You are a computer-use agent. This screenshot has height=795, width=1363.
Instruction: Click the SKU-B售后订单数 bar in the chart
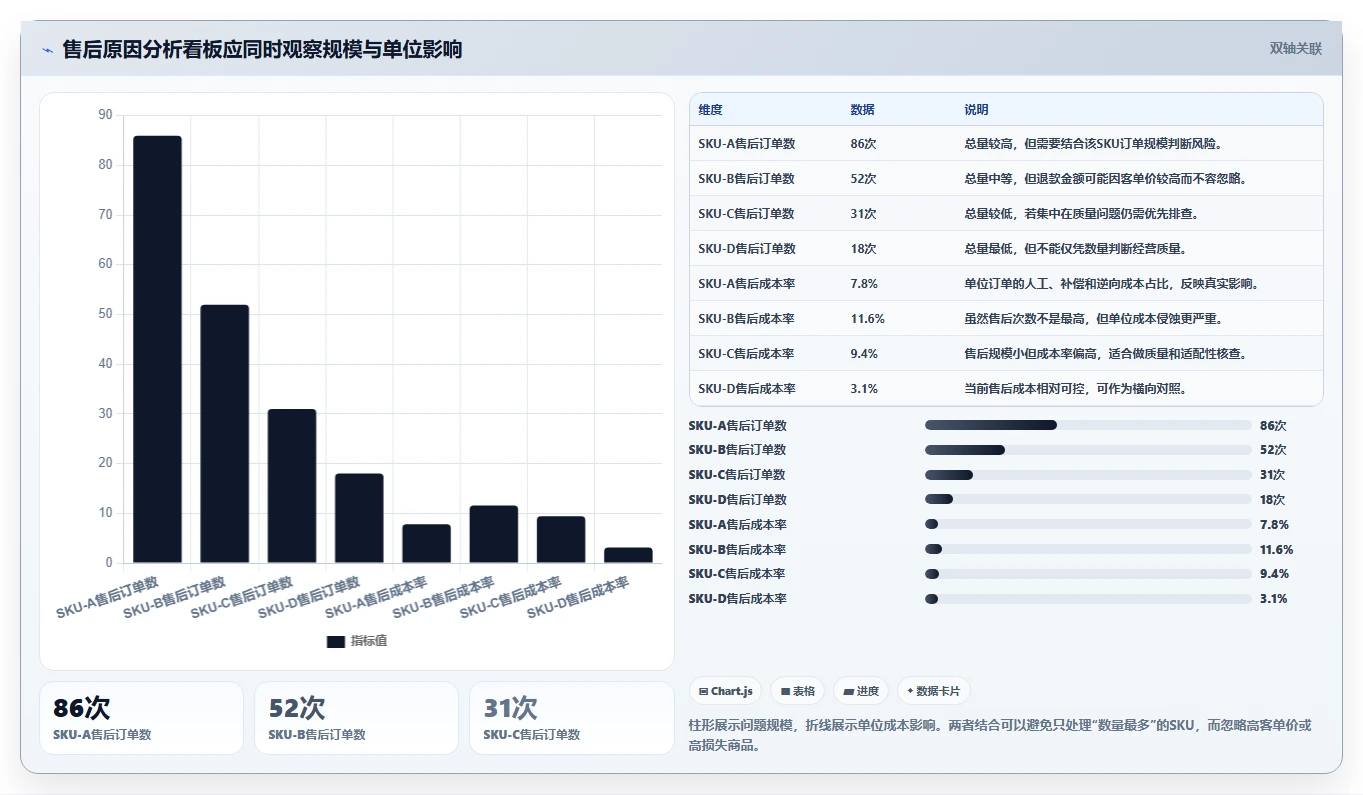(224, 434)
